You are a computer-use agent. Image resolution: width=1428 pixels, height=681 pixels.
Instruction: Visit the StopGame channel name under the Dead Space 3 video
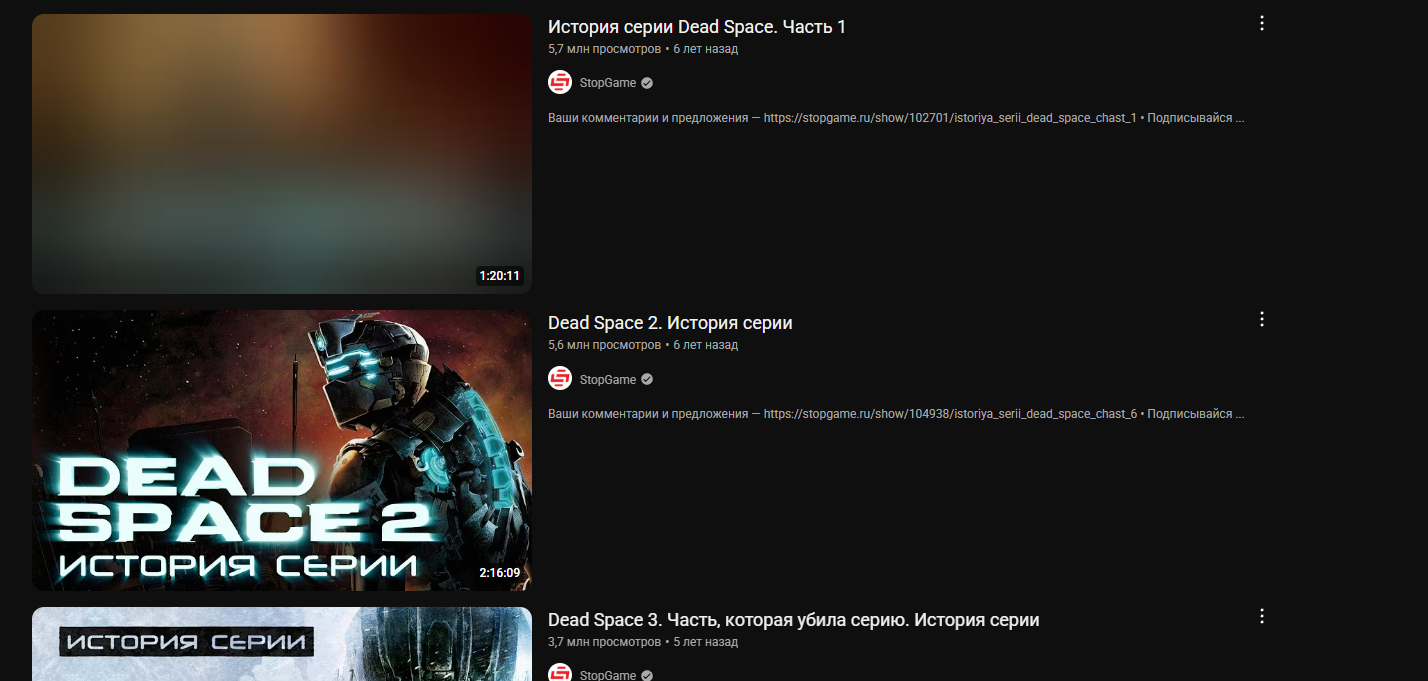(608, 675)
